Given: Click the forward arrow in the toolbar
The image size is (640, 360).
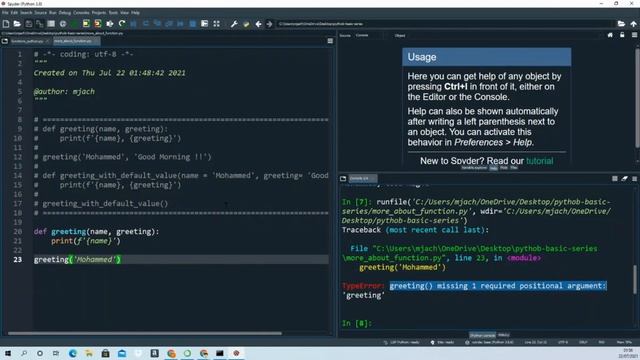Looking at the screenshot, I should tap(269, 24).
